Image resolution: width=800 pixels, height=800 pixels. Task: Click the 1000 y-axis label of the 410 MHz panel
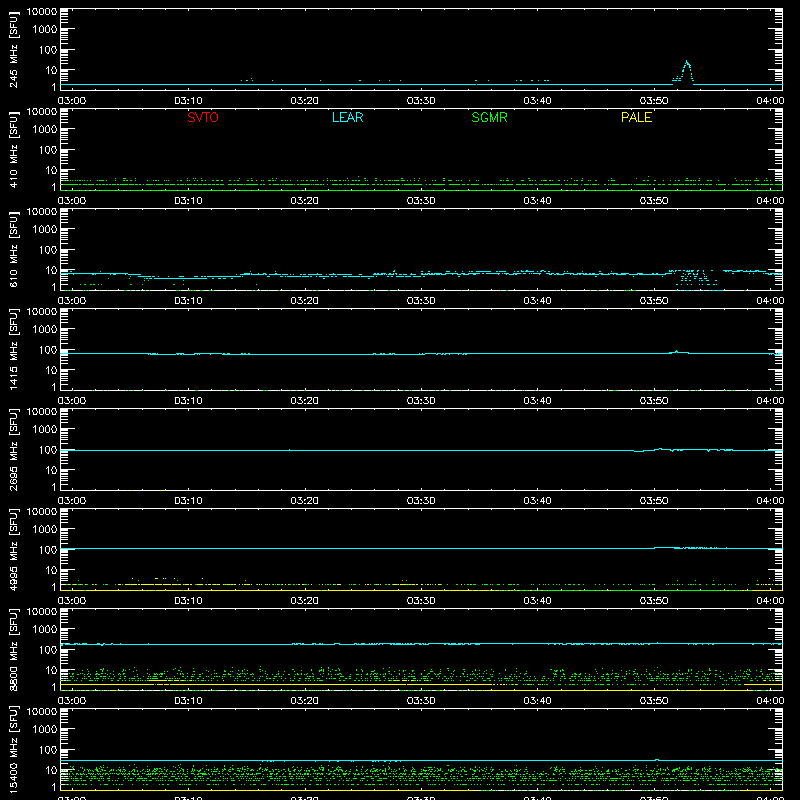pos(45,130)
